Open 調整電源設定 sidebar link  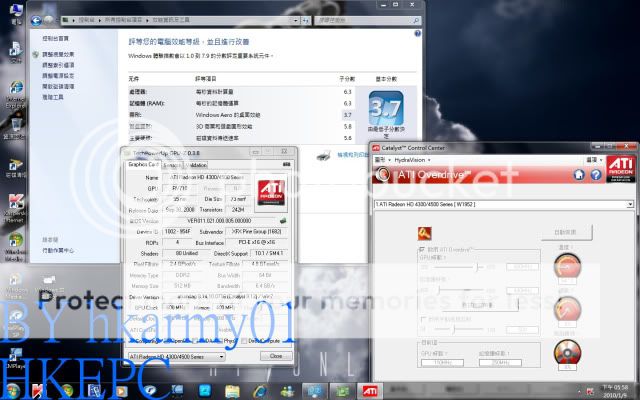58,76
